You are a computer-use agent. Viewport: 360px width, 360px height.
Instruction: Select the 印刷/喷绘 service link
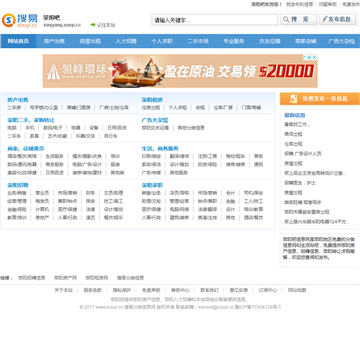point(151,156)
